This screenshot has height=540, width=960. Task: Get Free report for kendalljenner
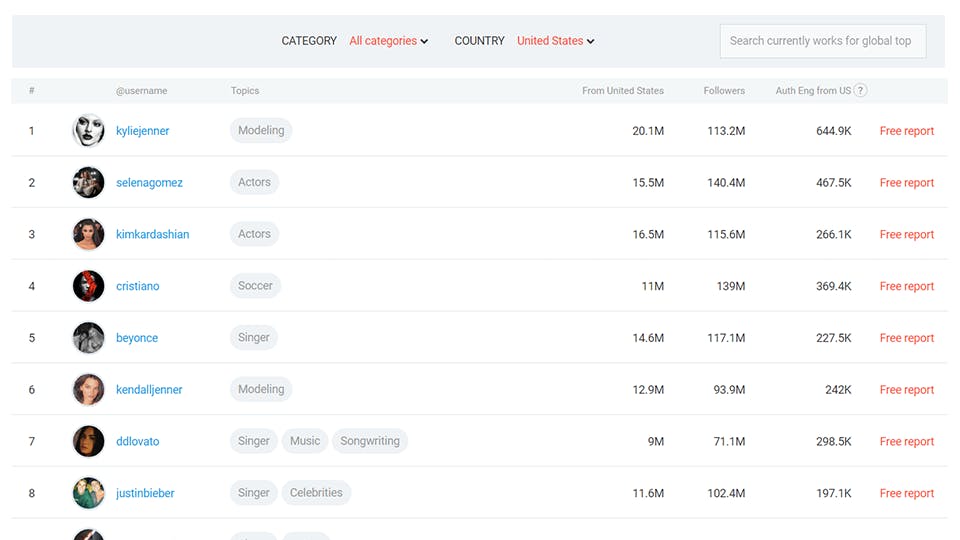(907, 389)
